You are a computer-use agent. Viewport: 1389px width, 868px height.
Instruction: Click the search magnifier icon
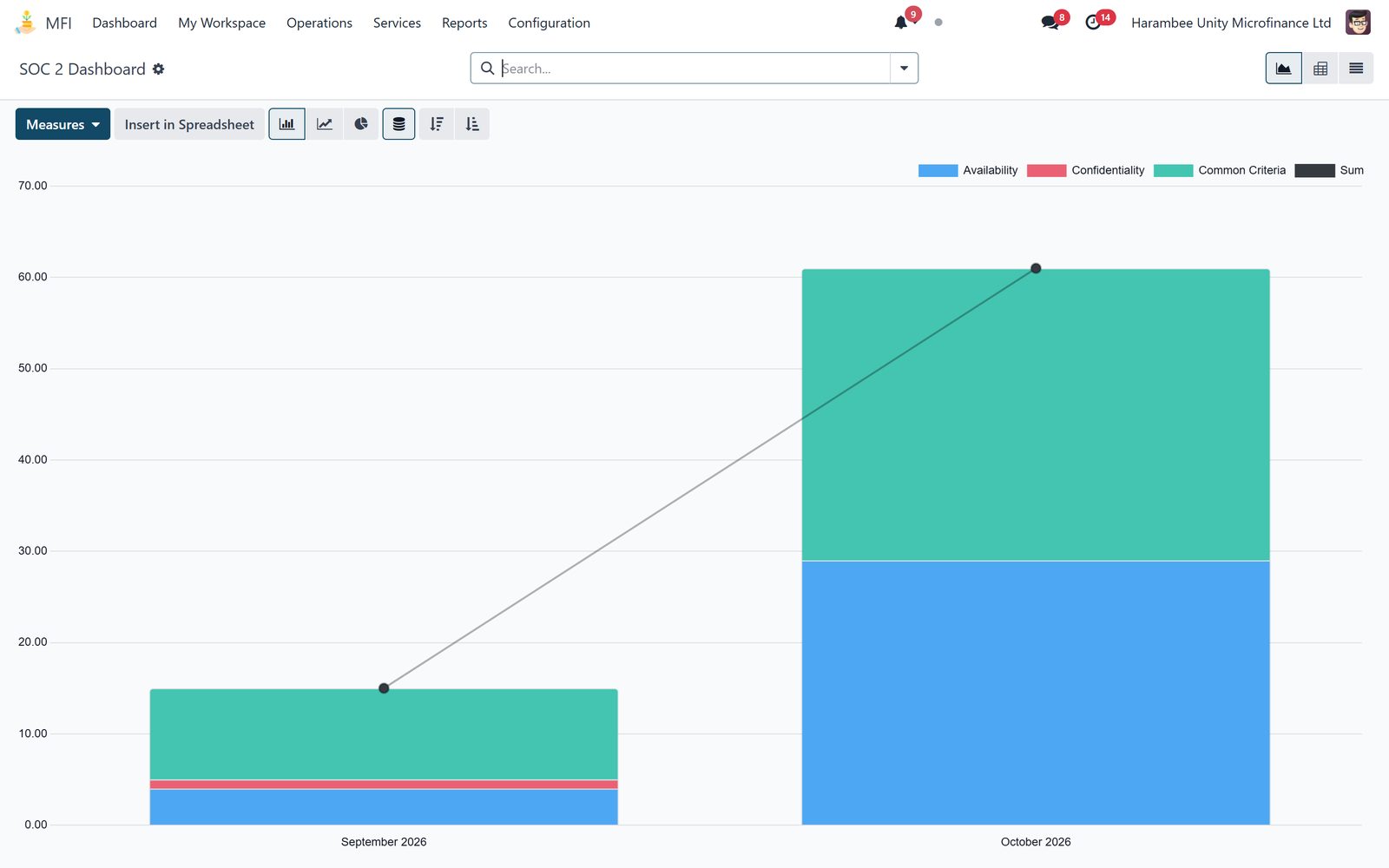point(487,68)
